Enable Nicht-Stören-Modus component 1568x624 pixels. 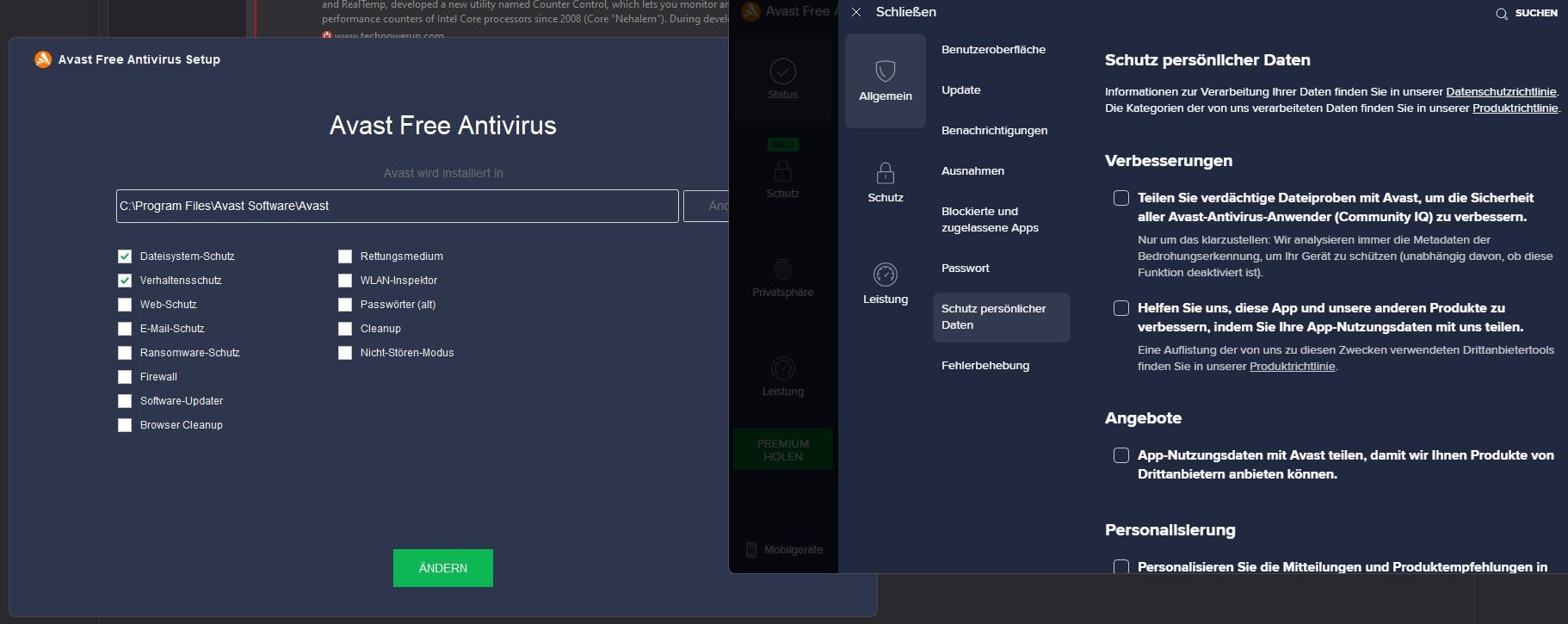click(345, 353)
